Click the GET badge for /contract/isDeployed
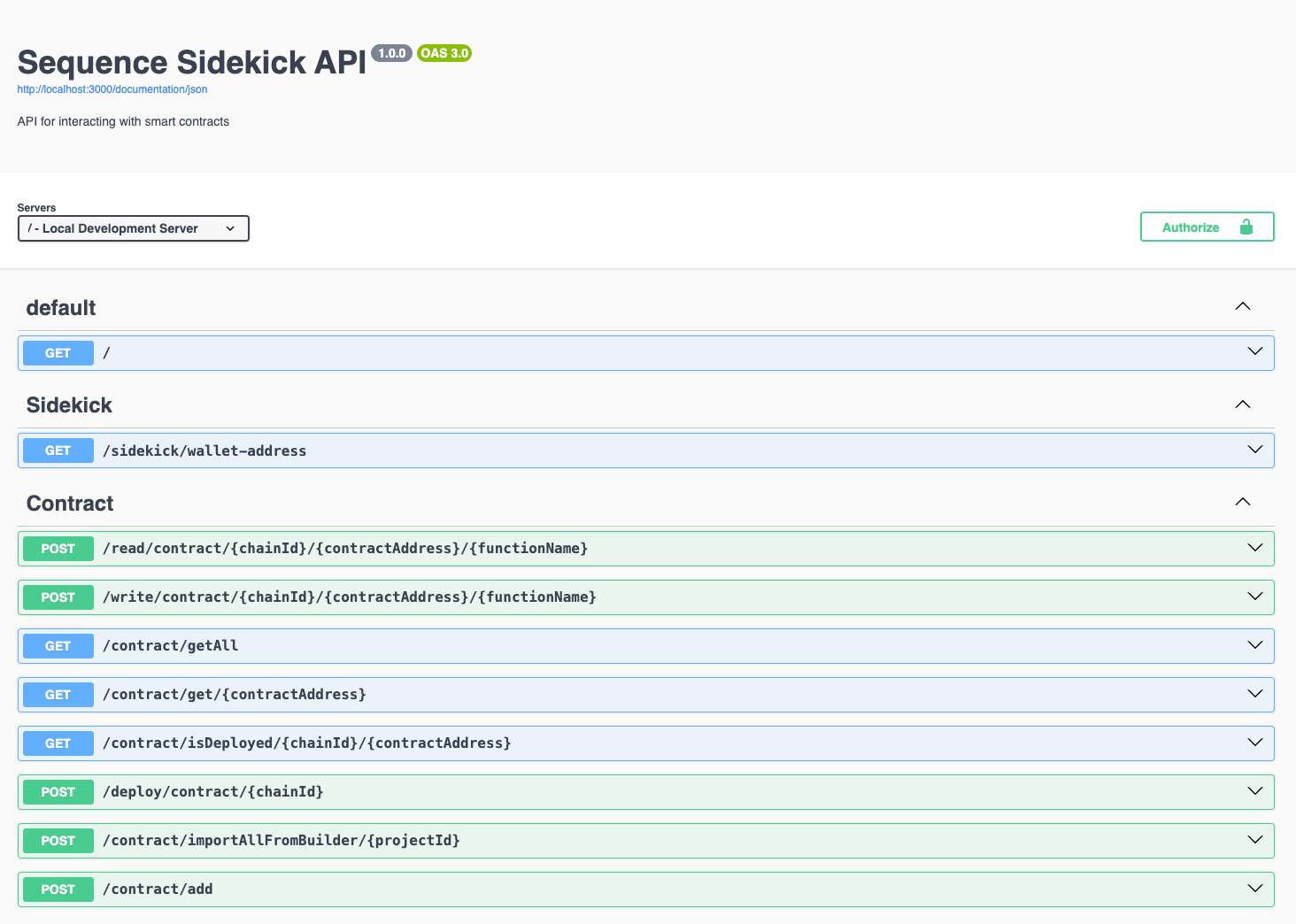Screen dimensions: 1296x924 point(58,743)
